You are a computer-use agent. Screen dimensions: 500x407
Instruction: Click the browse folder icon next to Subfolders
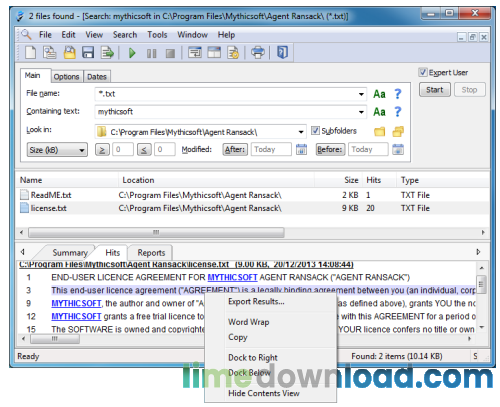(379, 132)
